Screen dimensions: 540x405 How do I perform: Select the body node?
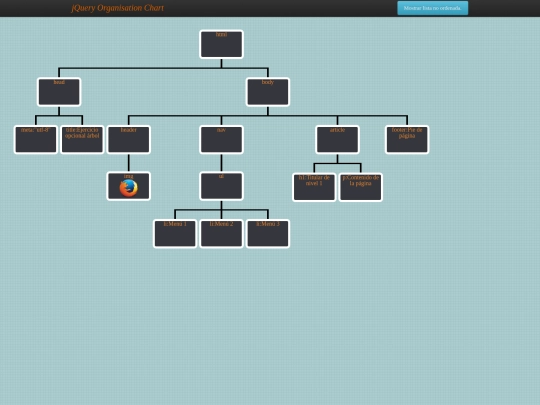[x=268, y=92]
